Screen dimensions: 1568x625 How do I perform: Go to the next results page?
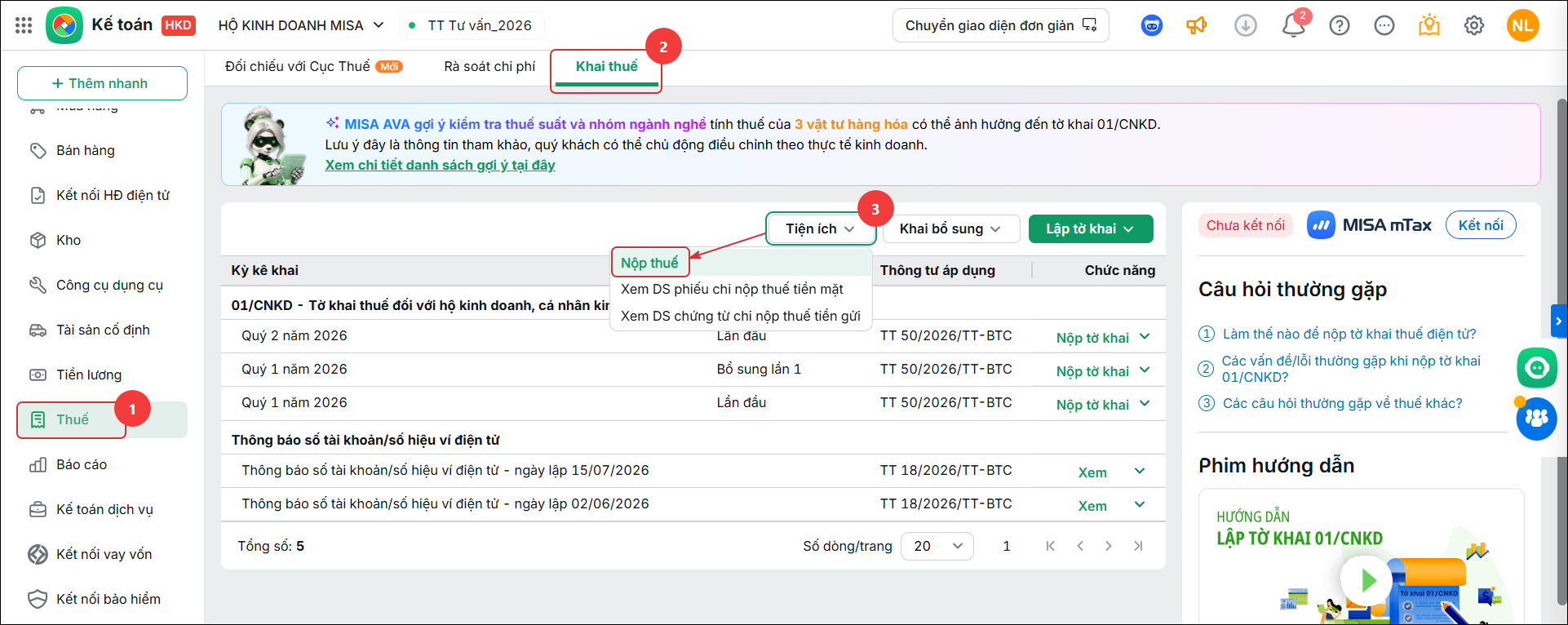click(x=1109, y=546)
